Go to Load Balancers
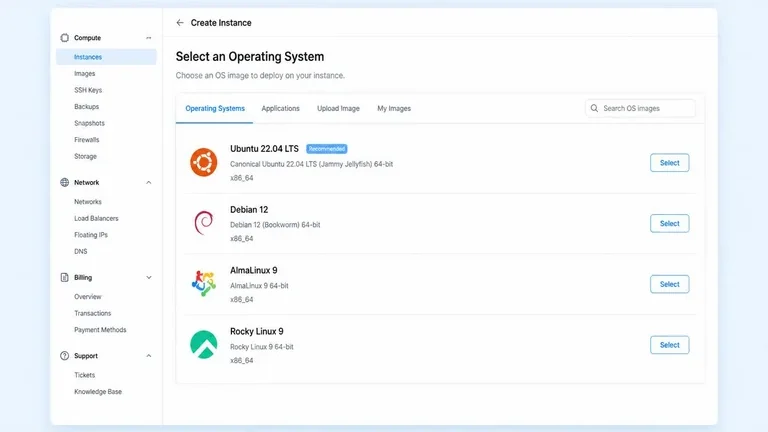This screenshot has height=432, width=768. point(96,218)
